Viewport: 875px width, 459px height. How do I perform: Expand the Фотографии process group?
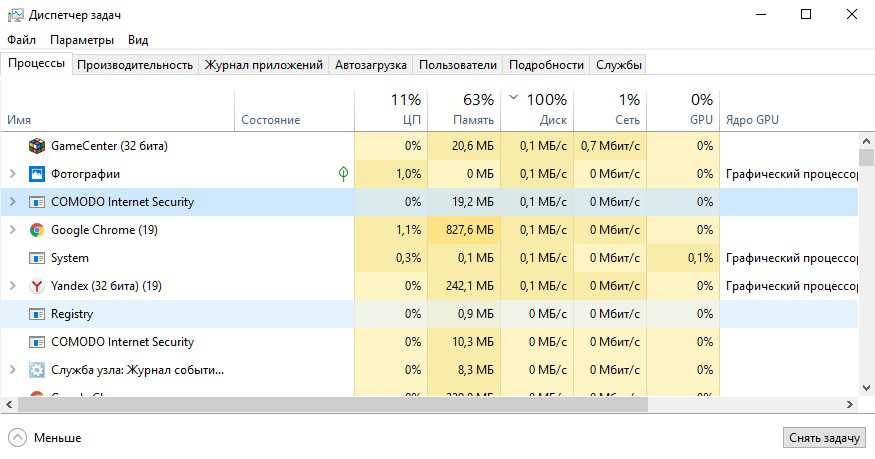click(x=12, y=174)
